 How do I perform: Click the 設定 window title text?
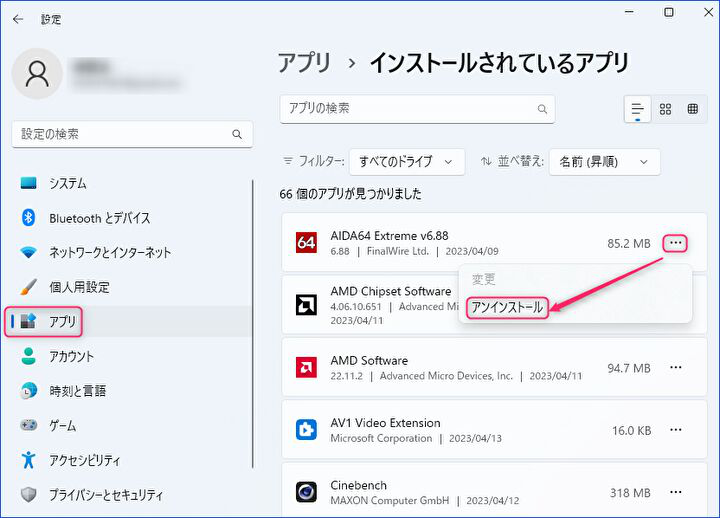pyautogui.click(x=51, y=19)
